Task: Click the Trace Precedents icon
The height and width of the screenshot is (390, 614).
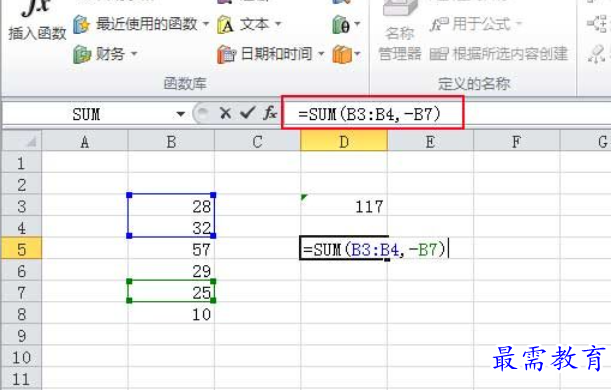Action: [597, 24]
